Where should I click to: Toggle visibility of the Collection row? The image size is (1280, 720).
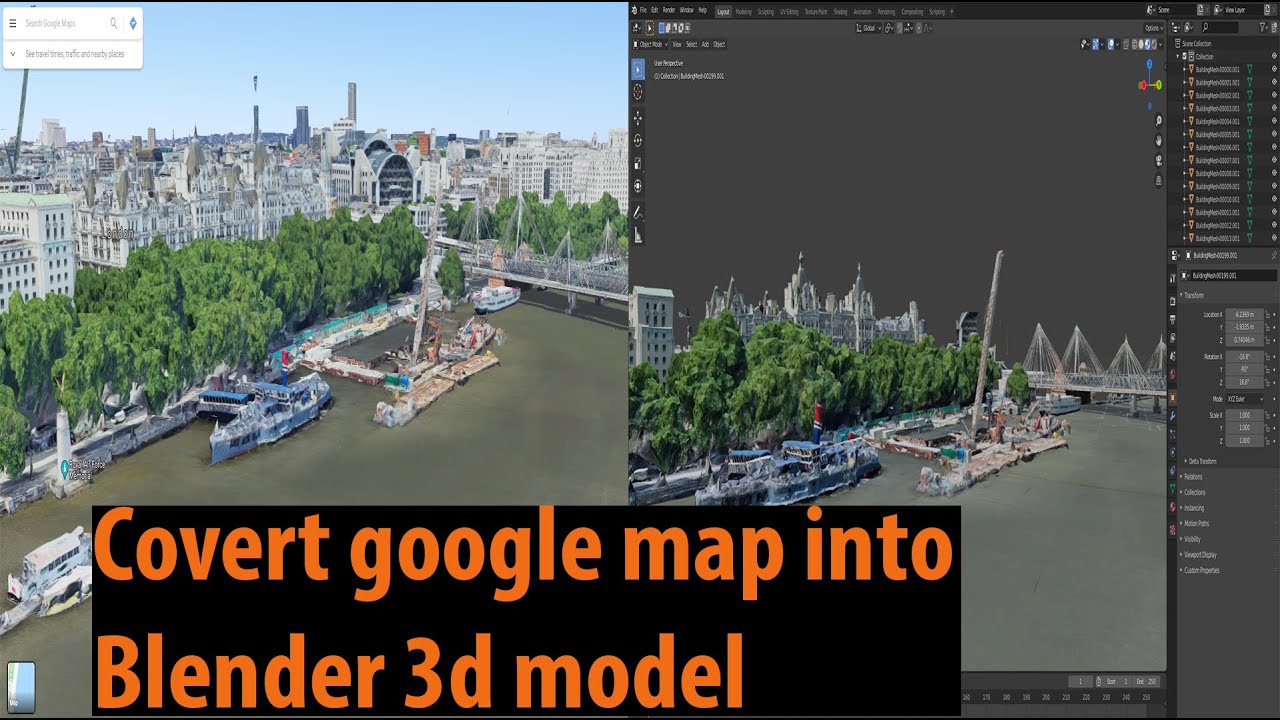tap(1273, 57)
